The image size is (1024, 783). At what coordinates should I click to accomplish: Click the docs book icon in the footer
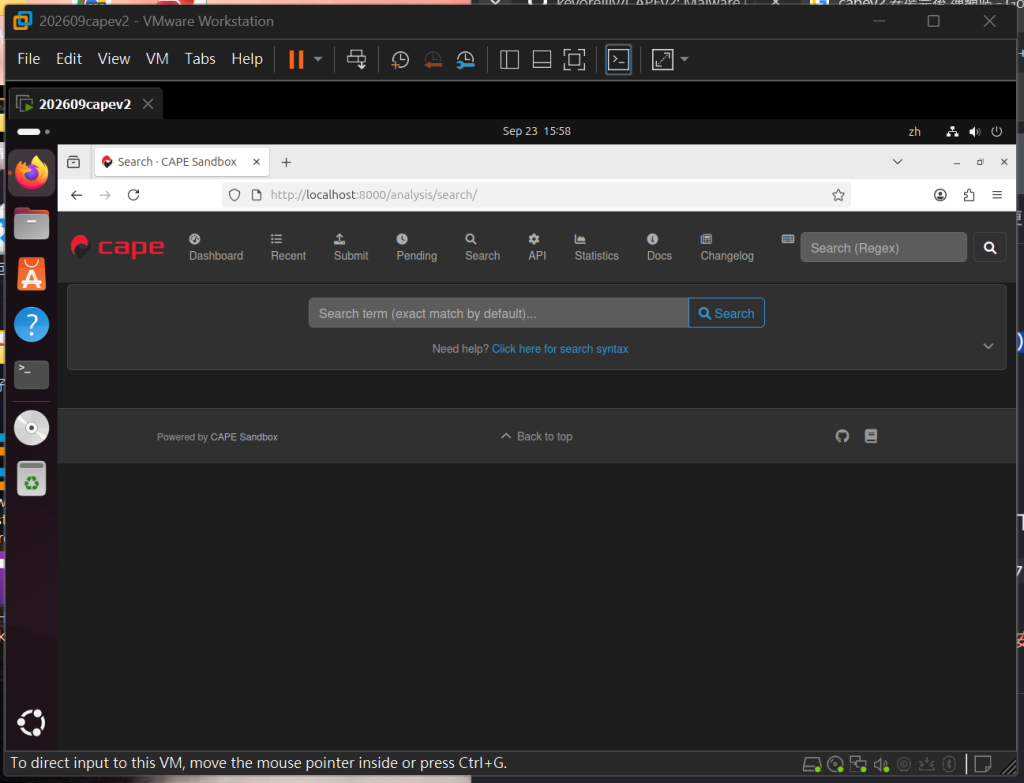(871, 436)
